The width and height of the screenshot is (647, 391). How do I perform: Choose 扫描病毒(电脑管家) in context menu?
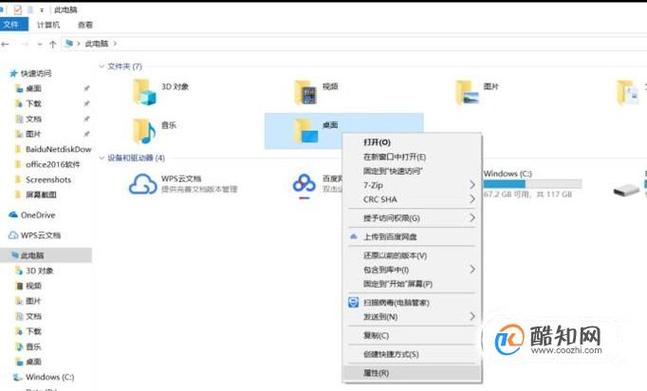(412, 303)
